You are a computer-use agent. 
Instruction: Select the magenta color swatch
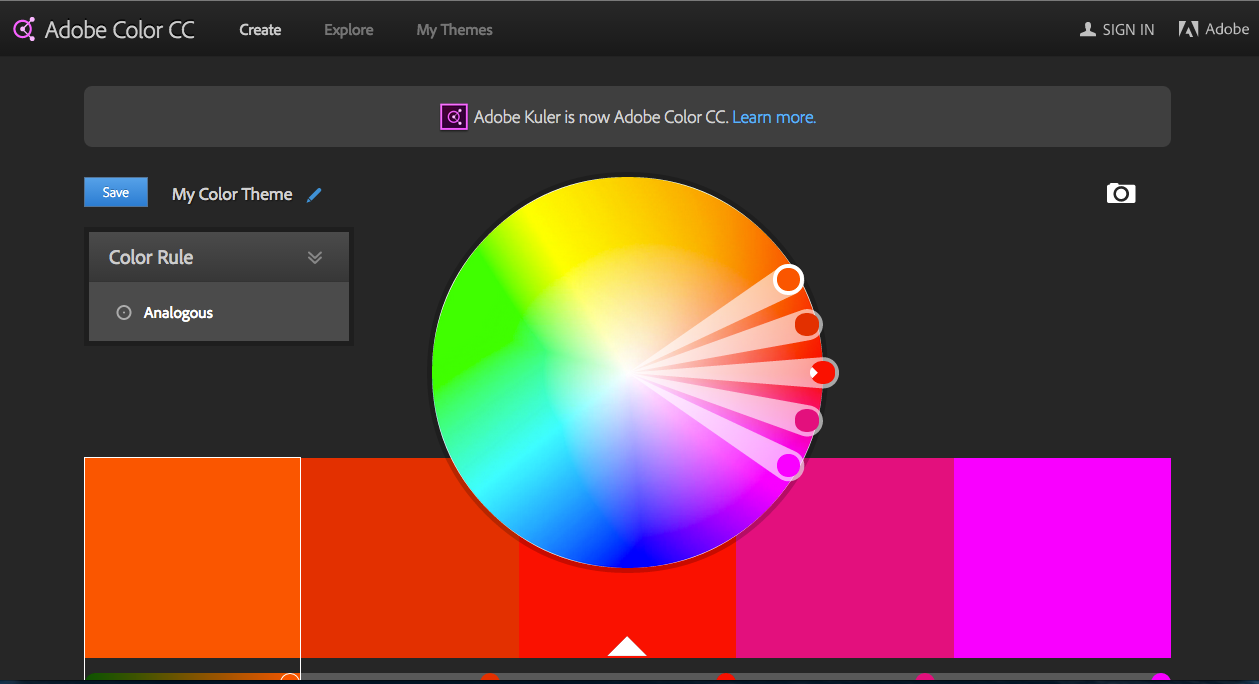coord(1062,557)
